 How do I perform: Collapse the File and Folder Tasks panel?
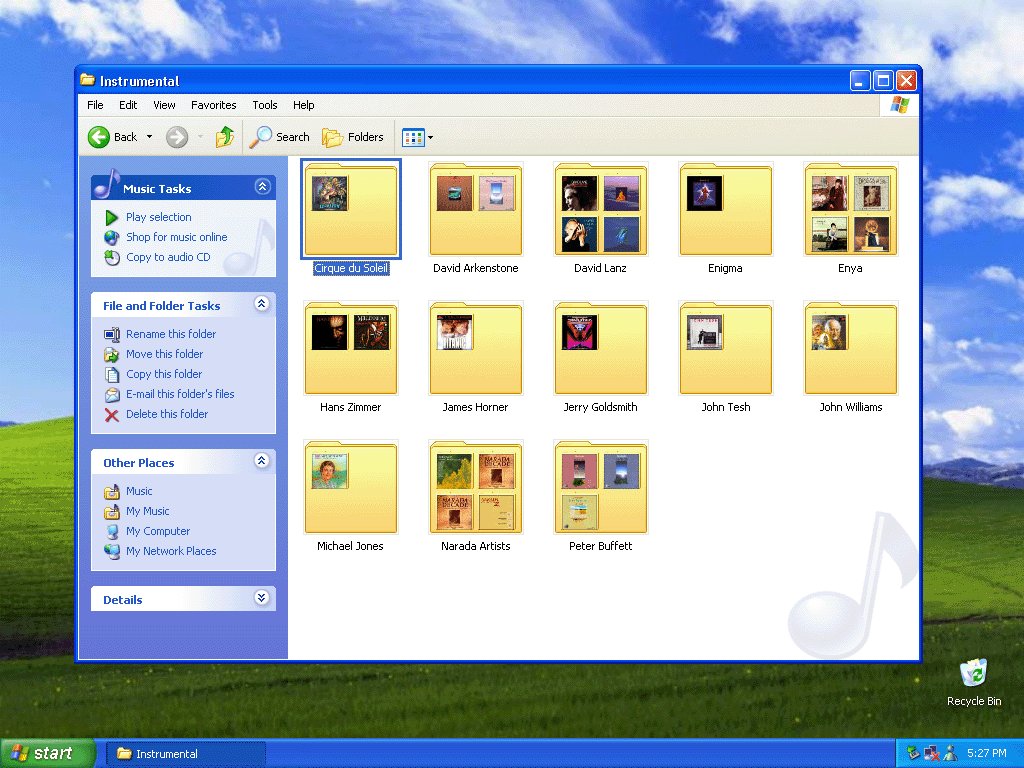click(x=261, y=304)
